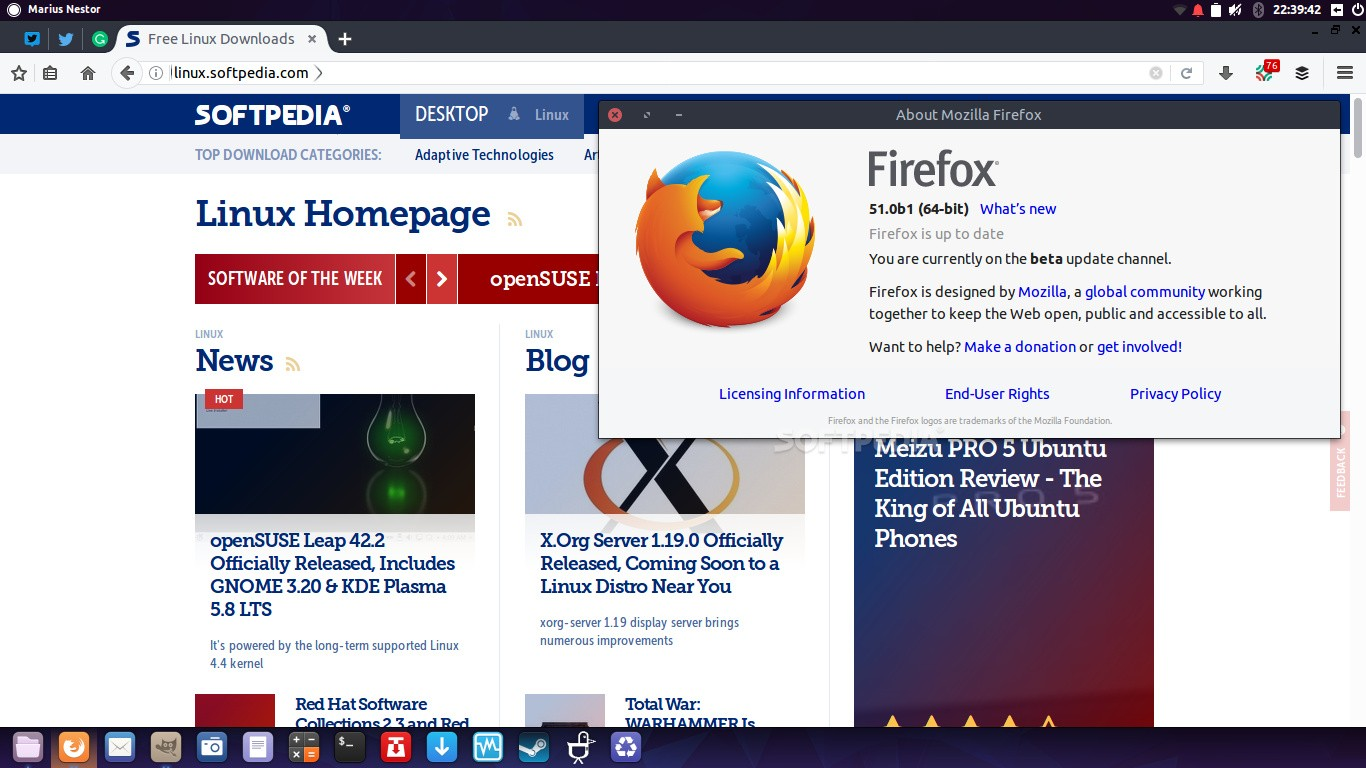Go to home page via house icon

pyautogui.click(x=88, y=73)
